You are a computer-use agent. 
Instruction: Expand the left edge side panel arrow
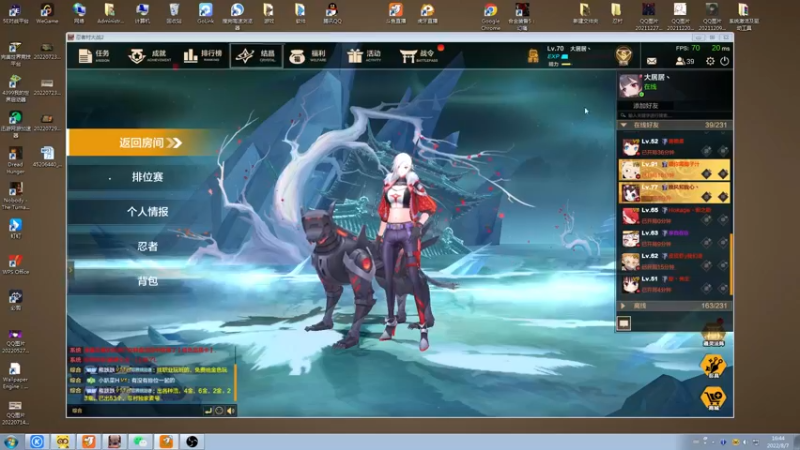click(x=70, y=269)
